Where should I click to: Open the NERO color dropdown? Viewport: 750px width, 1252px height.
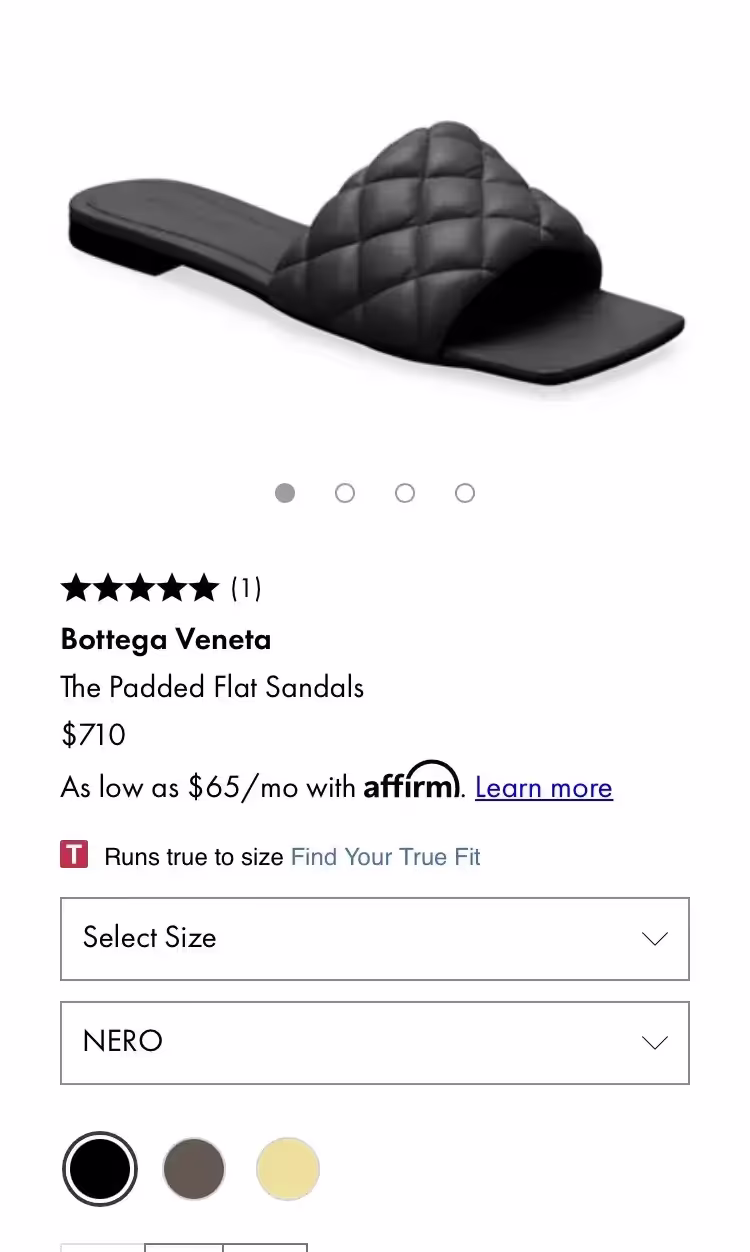(375, 1042)
